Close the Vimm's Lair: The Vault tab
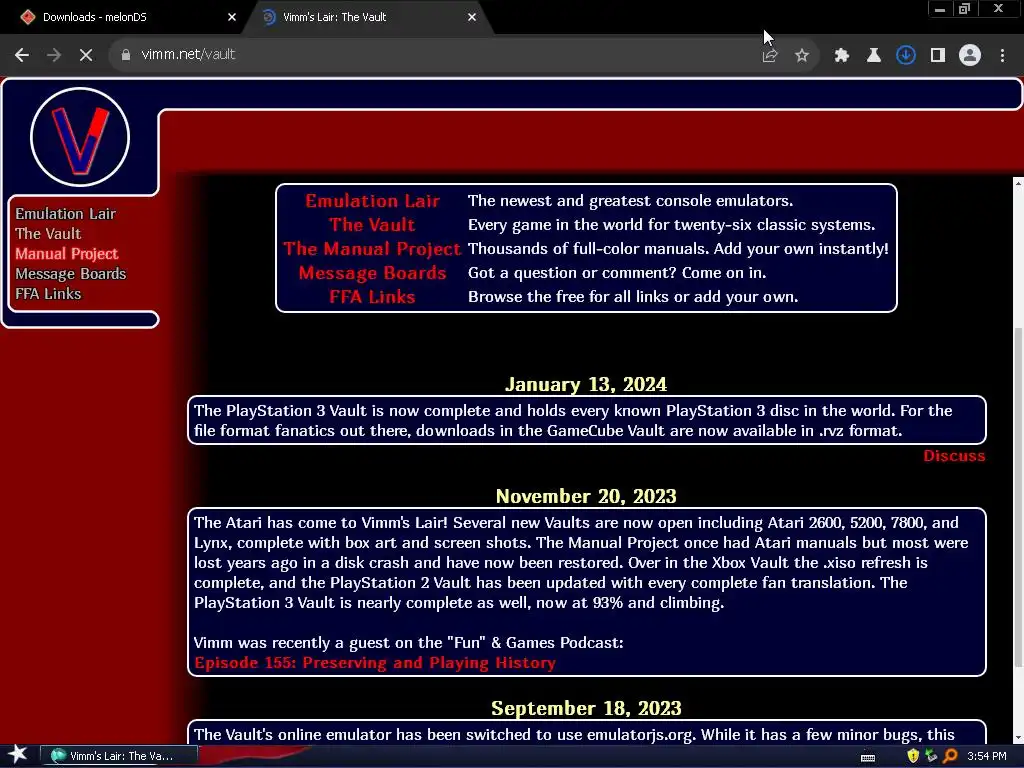Viewport: 1024px width, 768px height. pyautogui.click(x=472, y=17)
